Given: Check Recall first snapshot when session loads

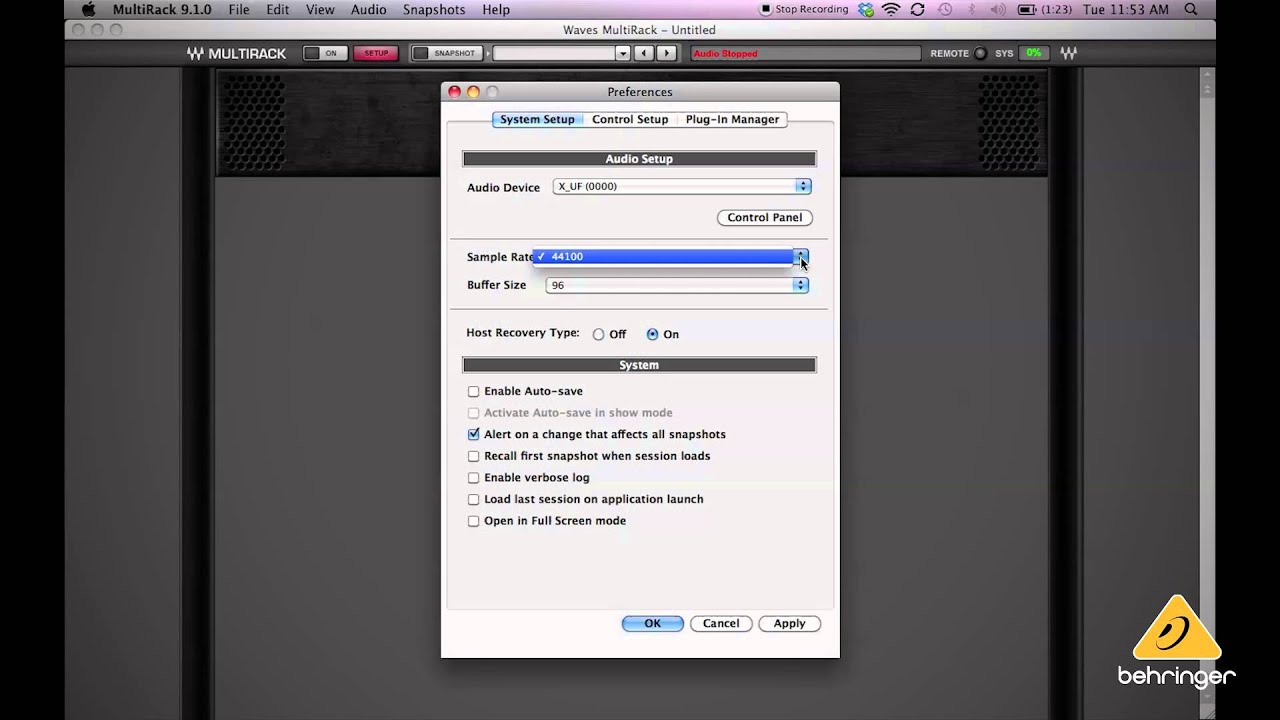Looking at the screenshot, I should pos(474,456).
